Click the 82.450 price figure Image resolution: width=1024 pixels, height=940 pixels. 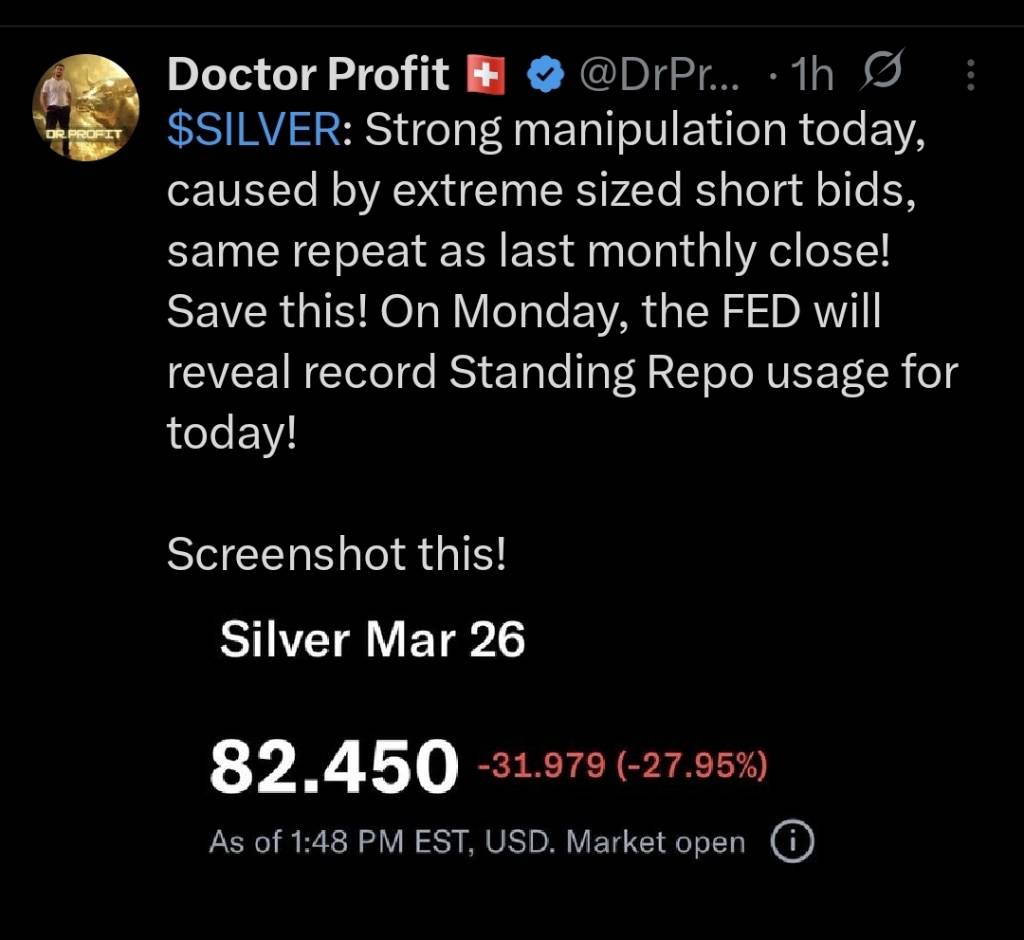[331, 768]
